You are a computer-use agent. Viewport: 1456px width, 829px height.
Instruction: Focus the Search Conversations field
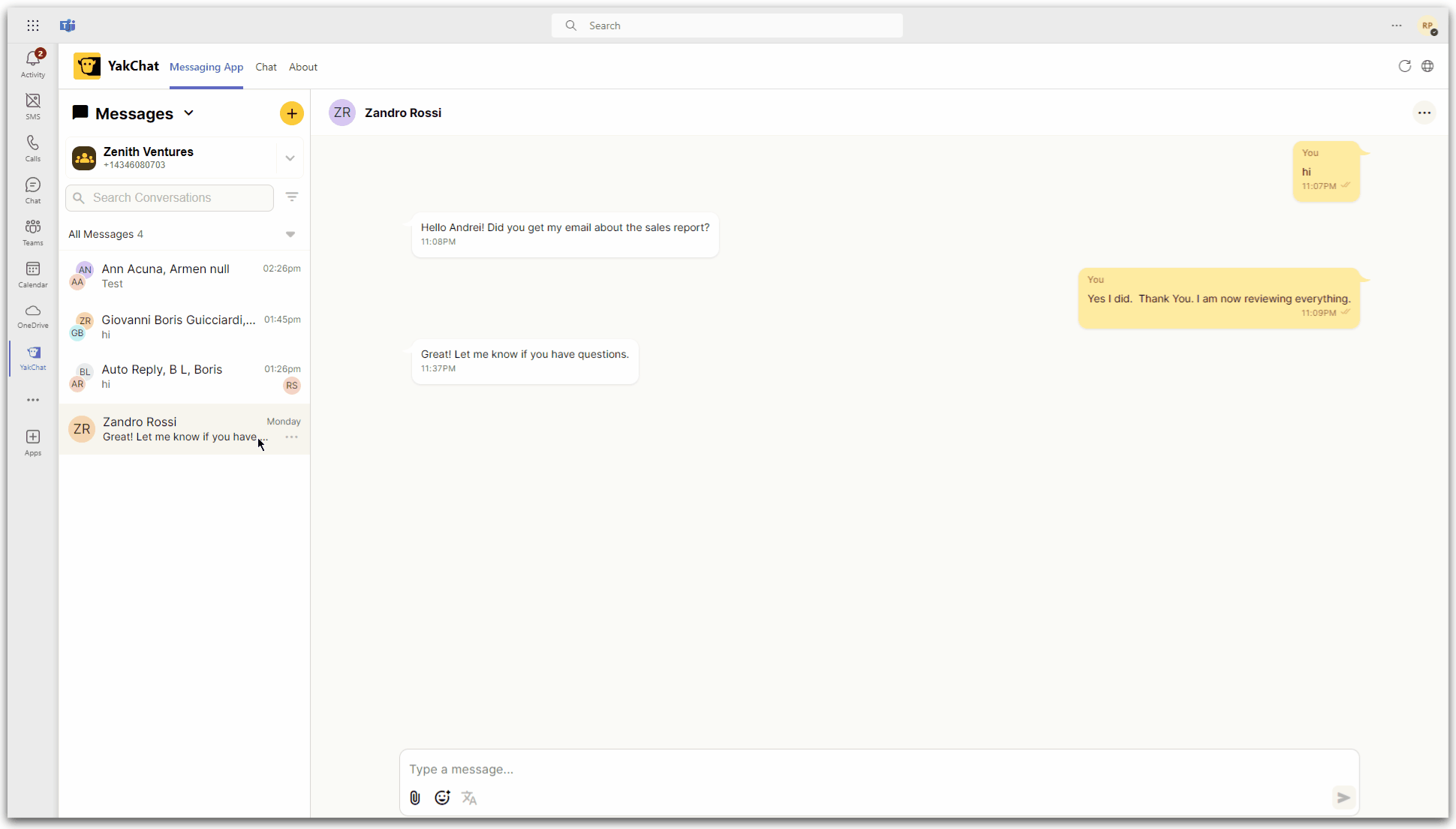170,197
